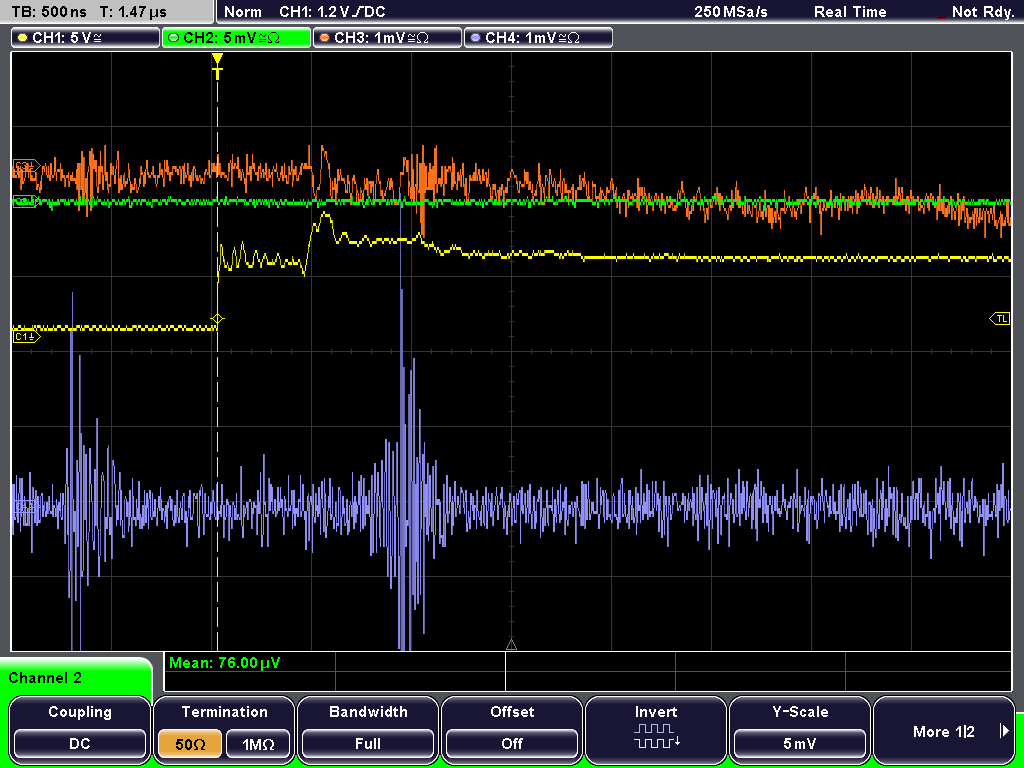Select the CH3: 1 mV channel tab
This screenshot has height=768, width=1024.
tap(387, 38)
